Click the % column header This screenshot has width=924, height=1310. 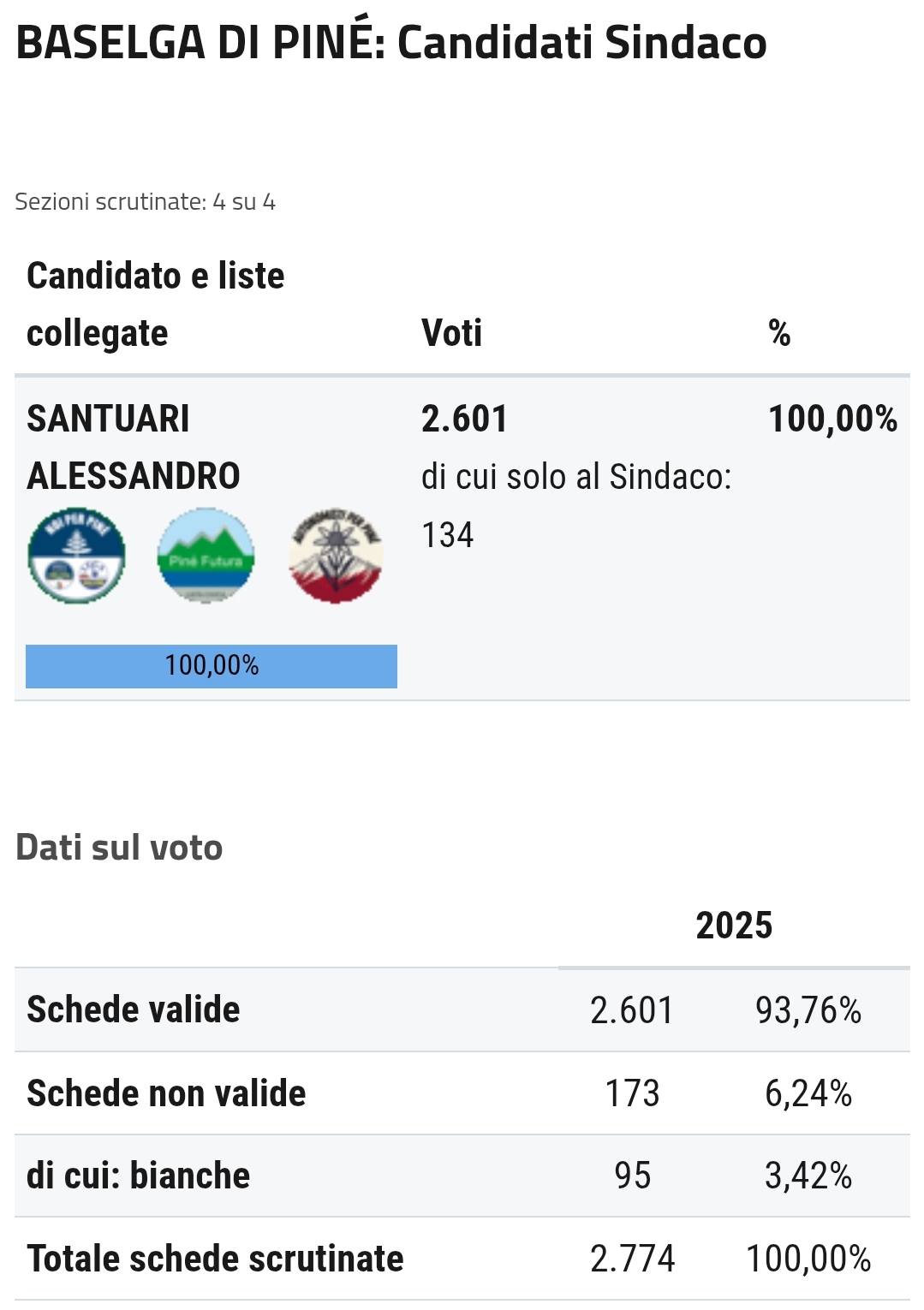779,333
